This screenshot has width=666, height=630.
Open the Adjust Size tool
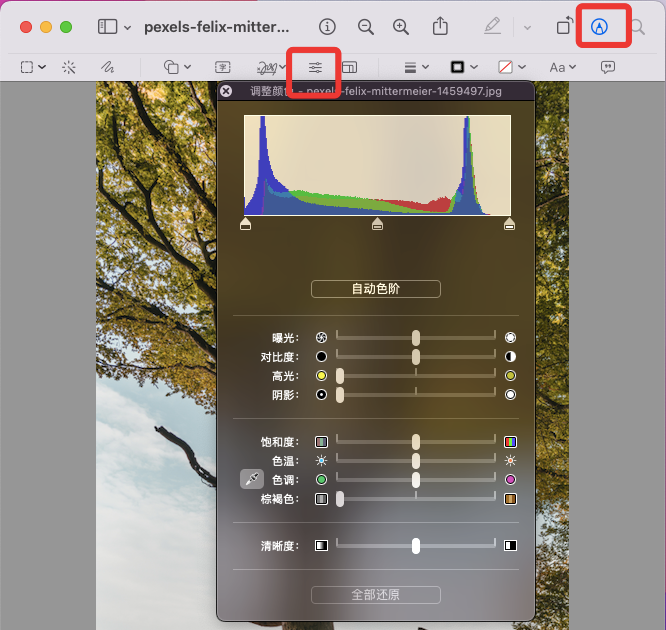350,67
